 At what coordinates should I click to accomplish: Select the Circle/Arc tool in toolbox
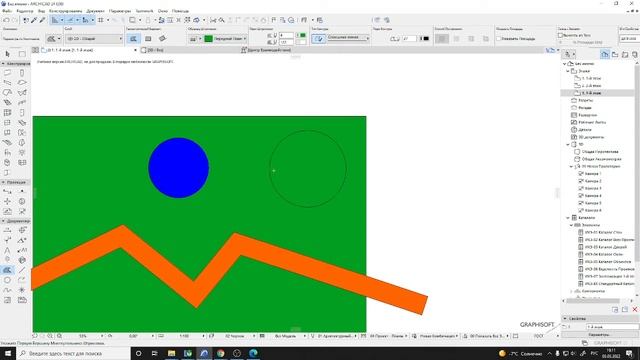click(7, 280)
